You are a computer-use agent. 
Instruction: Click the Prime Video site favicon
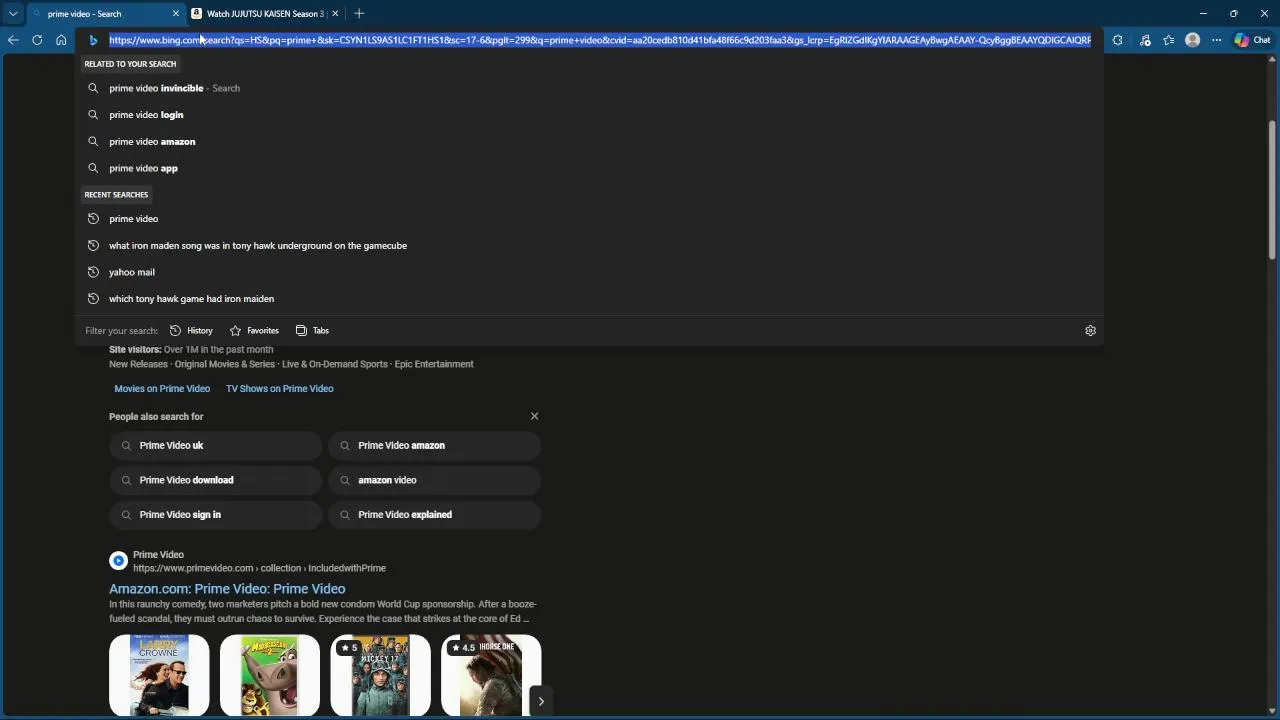click(x=118, y=561)
